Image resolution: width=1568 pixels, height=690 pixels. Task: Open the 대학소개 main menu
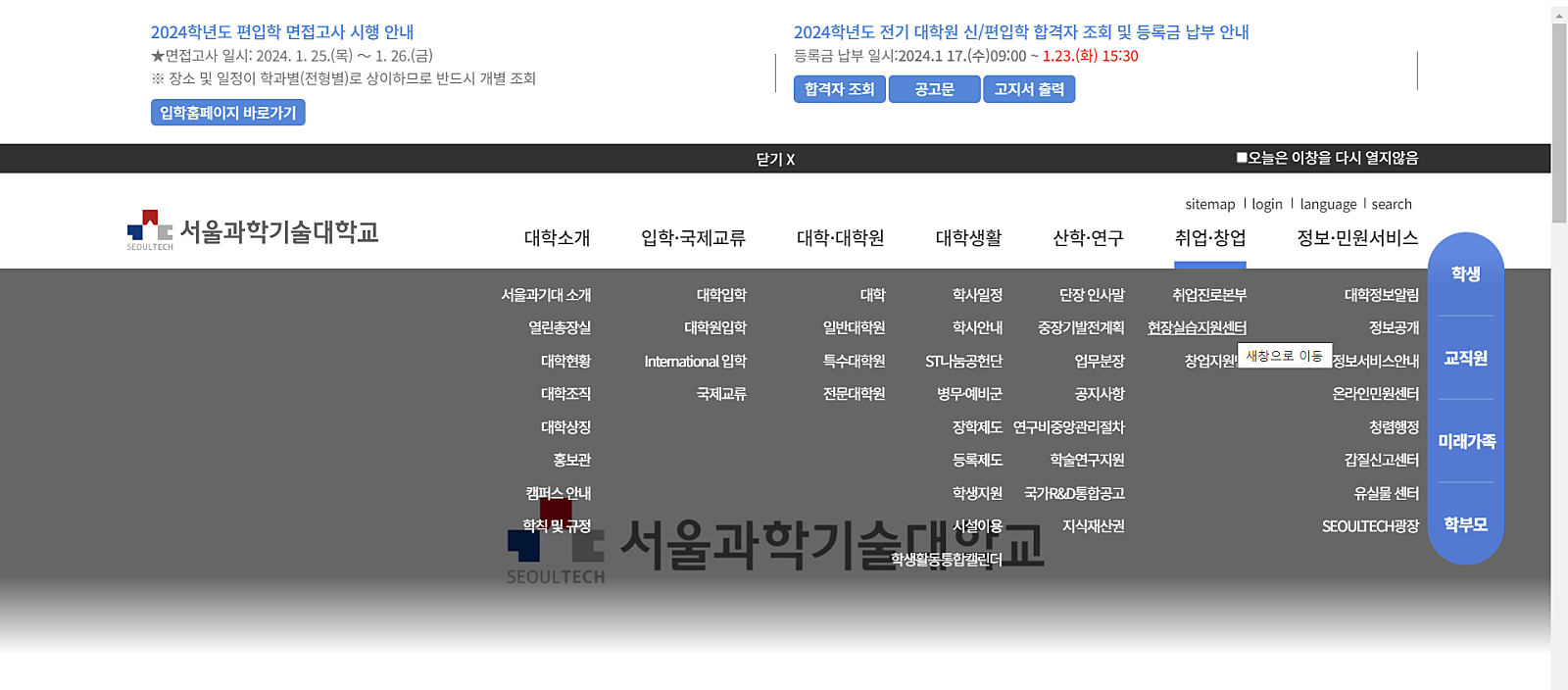pyautogui.click(x=557, y=238)
